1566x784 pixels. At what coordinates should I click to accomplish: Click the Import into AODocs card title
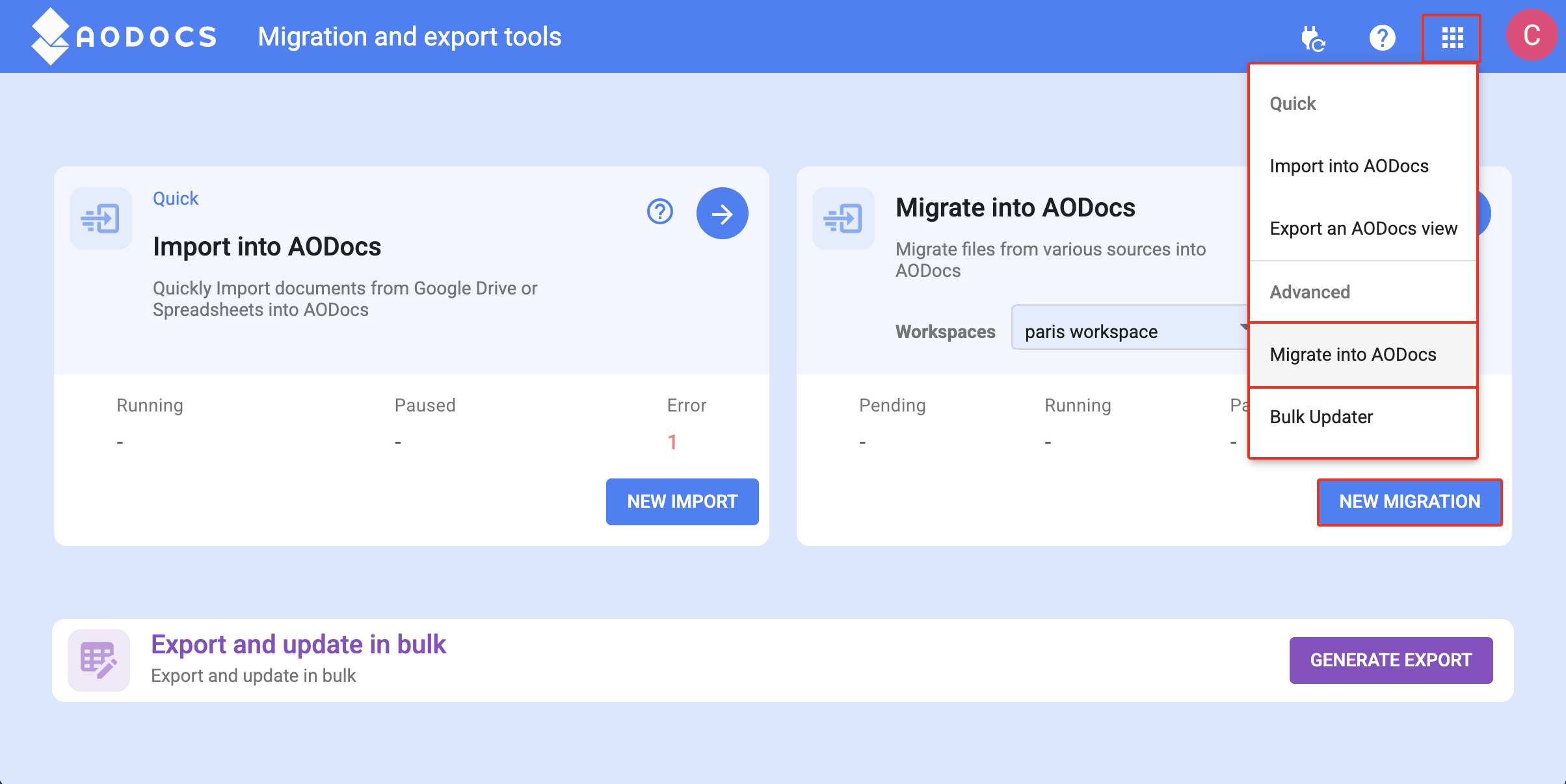coord(267,247)
